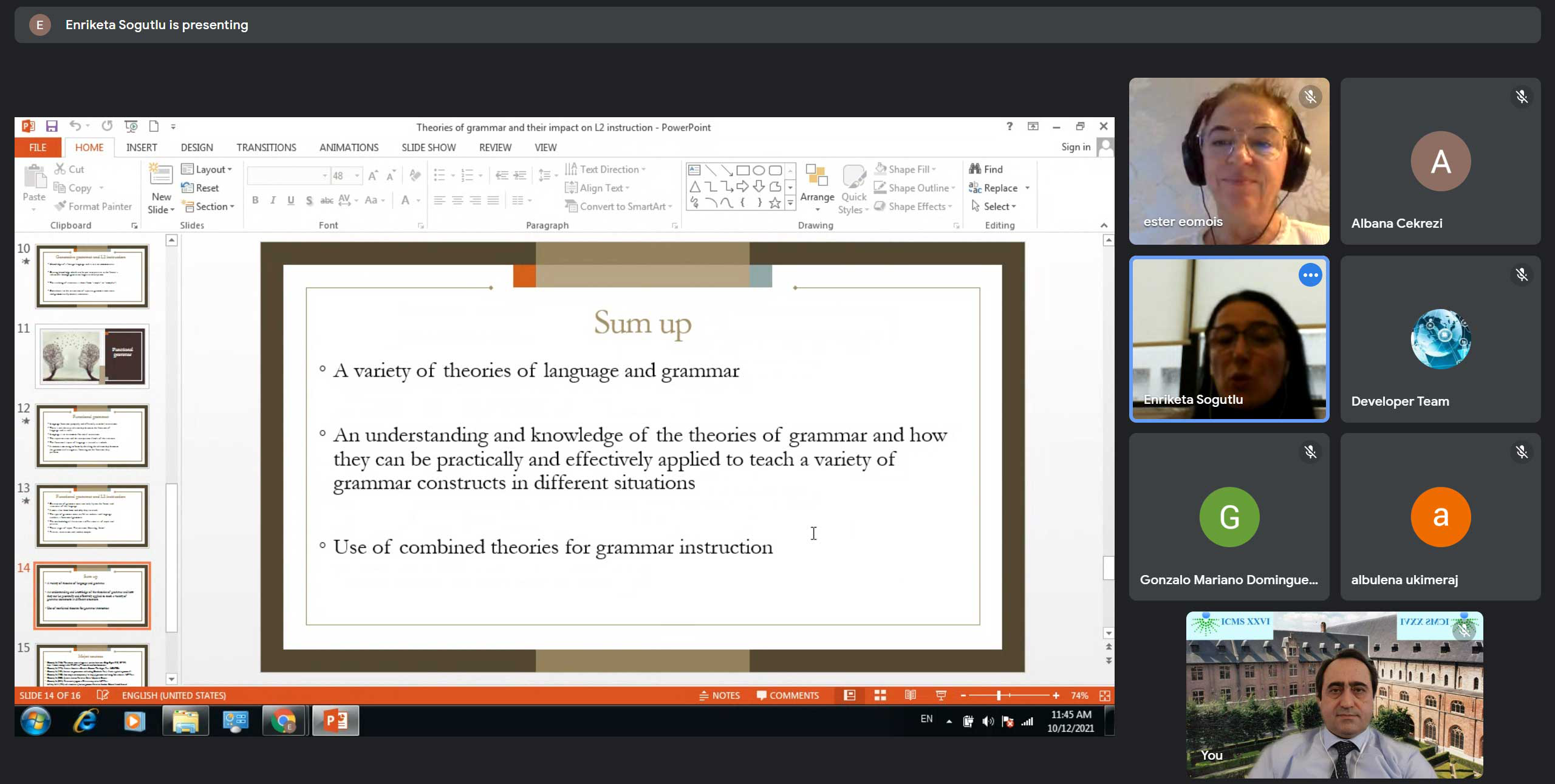Toggle Bold formatting button
The image size is (1555, 784).
tap(255, 200)
